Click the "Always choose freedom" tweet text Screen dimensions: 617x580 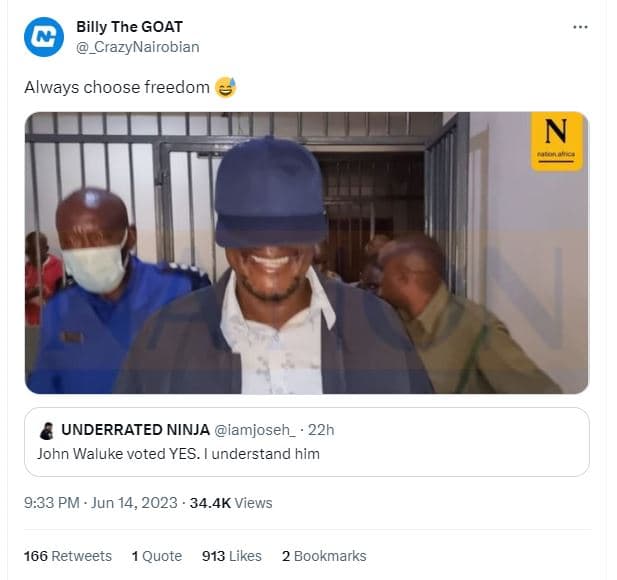coord(117,87)
